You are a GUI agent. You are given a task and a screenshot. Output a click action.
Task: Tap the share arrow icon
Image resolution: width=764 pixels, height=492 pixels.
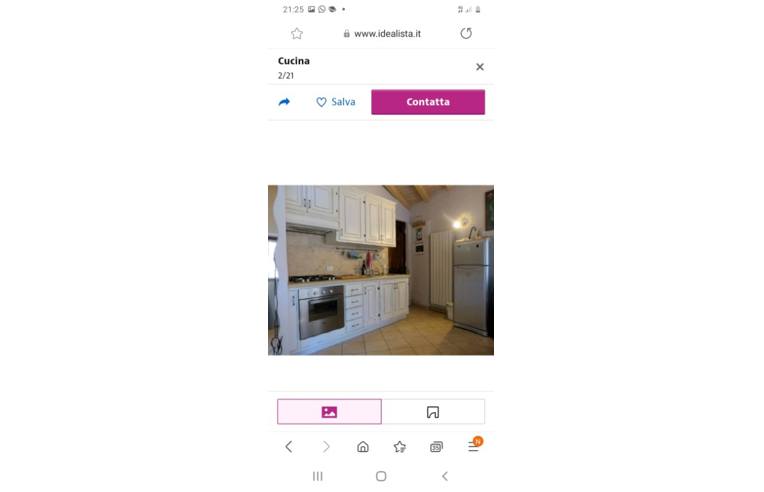(x=284, y=102)
